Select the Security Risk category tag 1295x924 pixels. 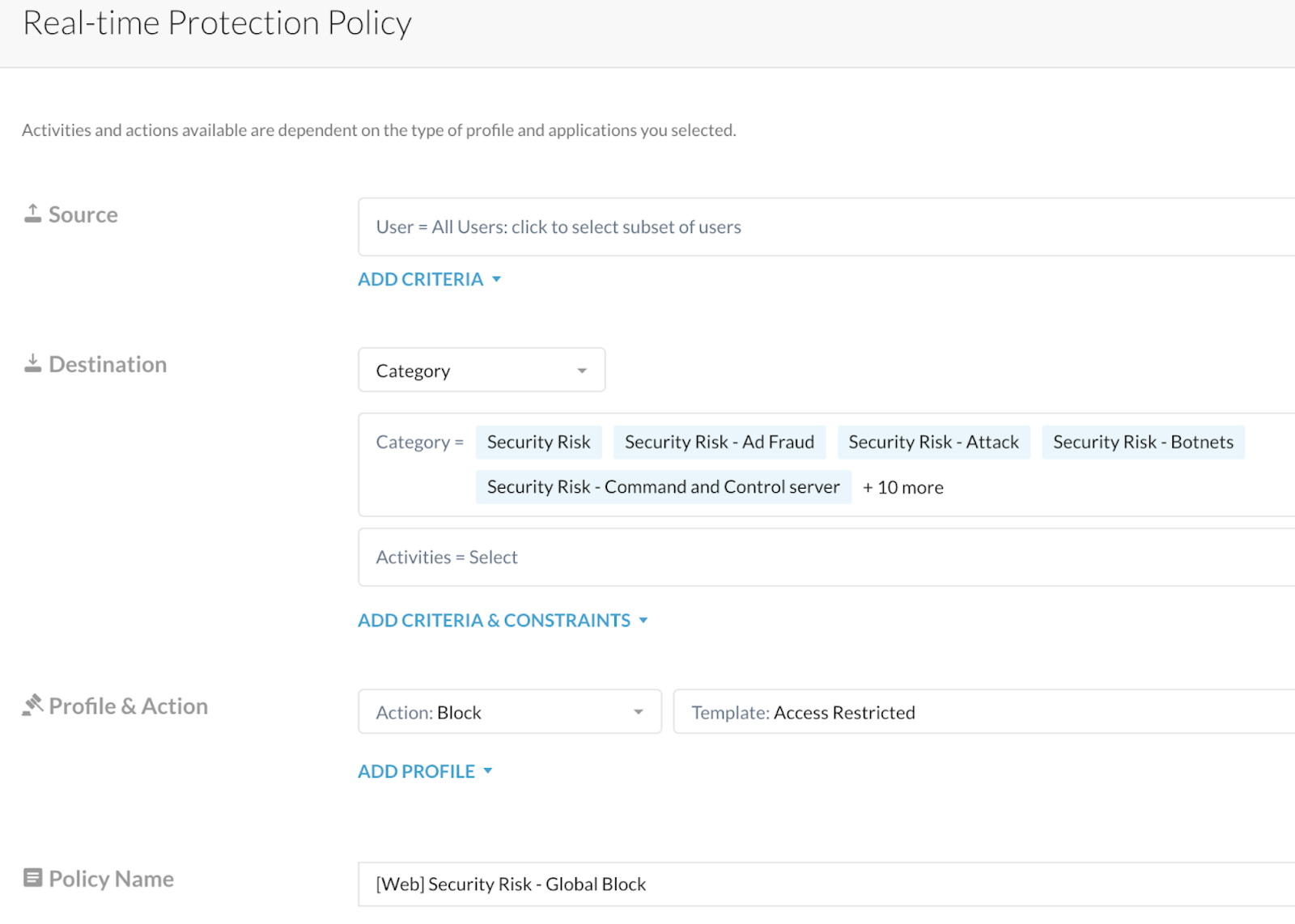tap(539, 443)
